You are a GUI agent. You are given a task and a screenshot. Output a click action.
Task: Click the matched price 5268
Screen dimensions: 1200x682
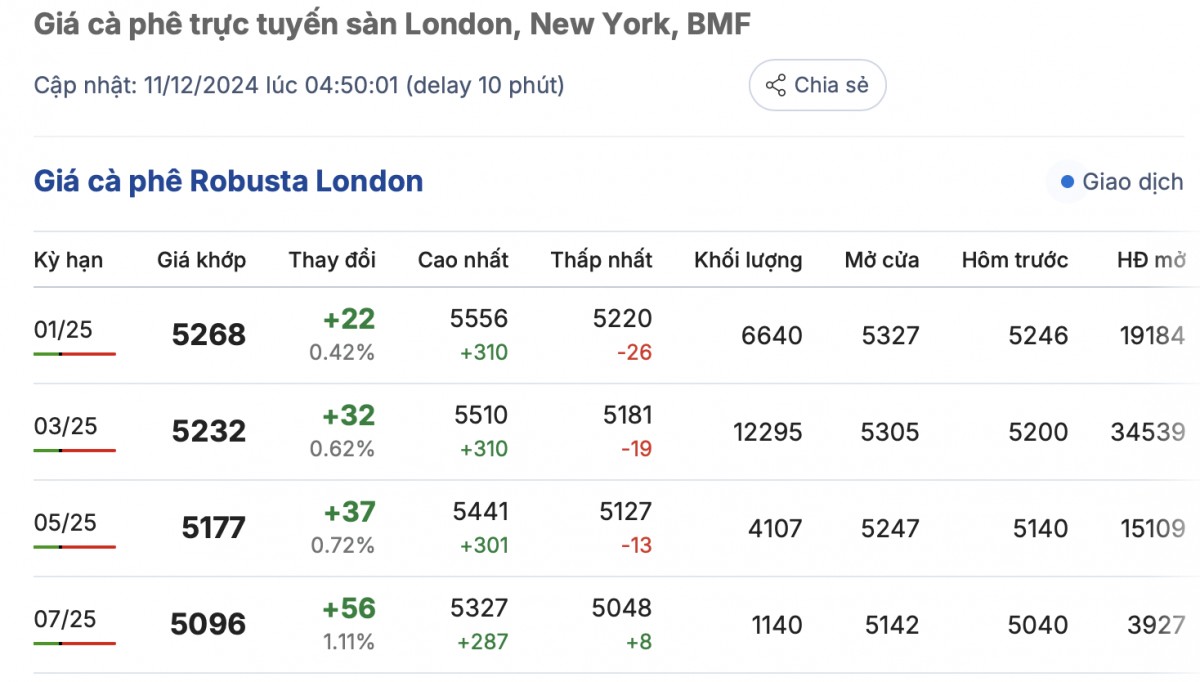tap(208, 335)
